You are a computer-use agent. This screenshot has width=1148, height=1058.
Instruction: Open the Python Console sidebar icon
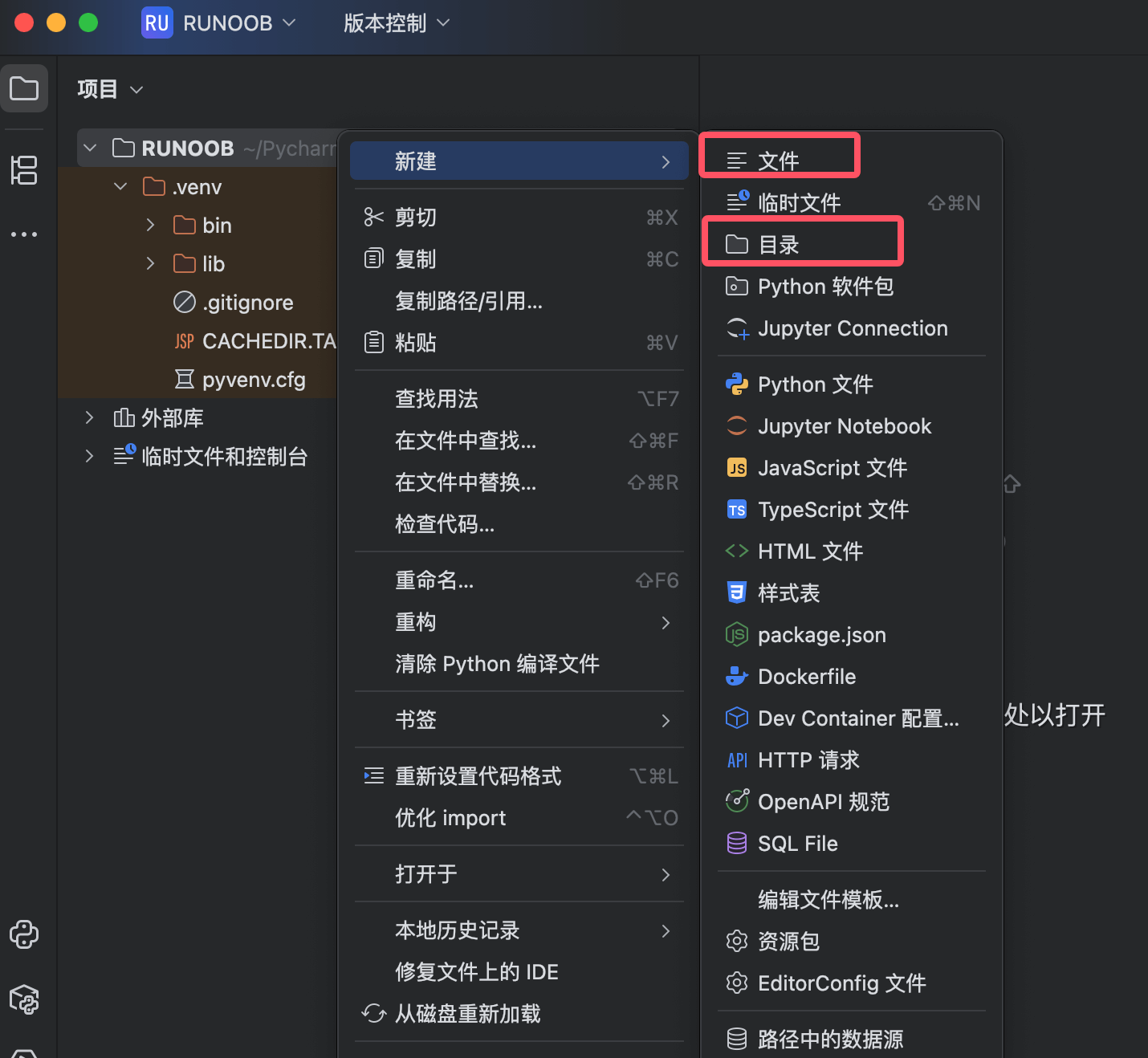pos(24,934)
